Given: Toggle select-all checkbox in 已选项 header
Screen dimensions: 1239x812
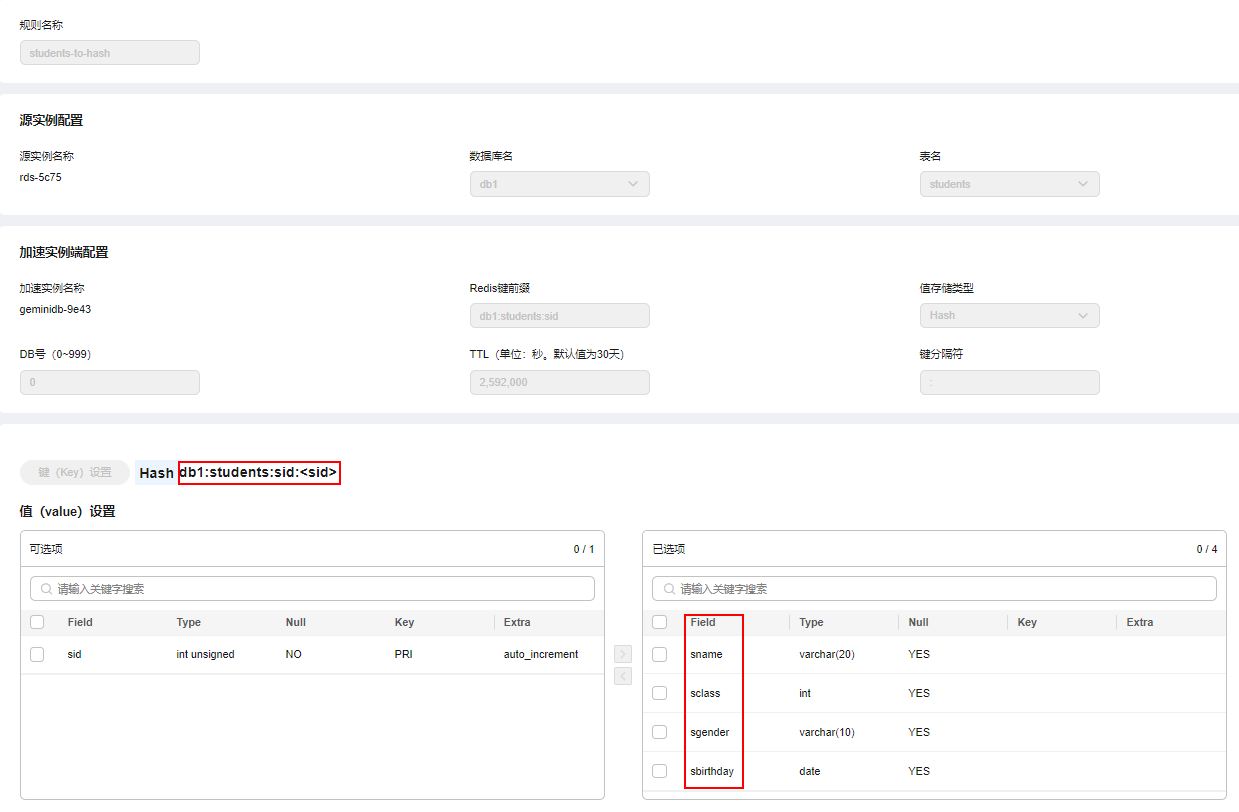Looking at the screenshot, I should [x=659, y=622].
